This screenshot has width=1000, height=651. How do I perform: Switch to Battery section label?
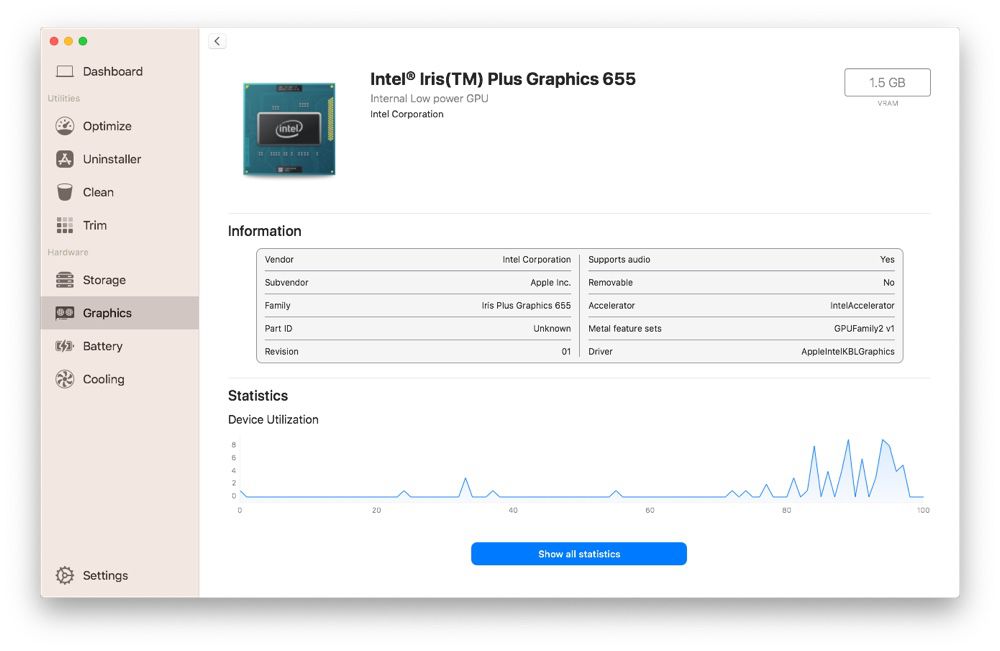coord(102,346)
